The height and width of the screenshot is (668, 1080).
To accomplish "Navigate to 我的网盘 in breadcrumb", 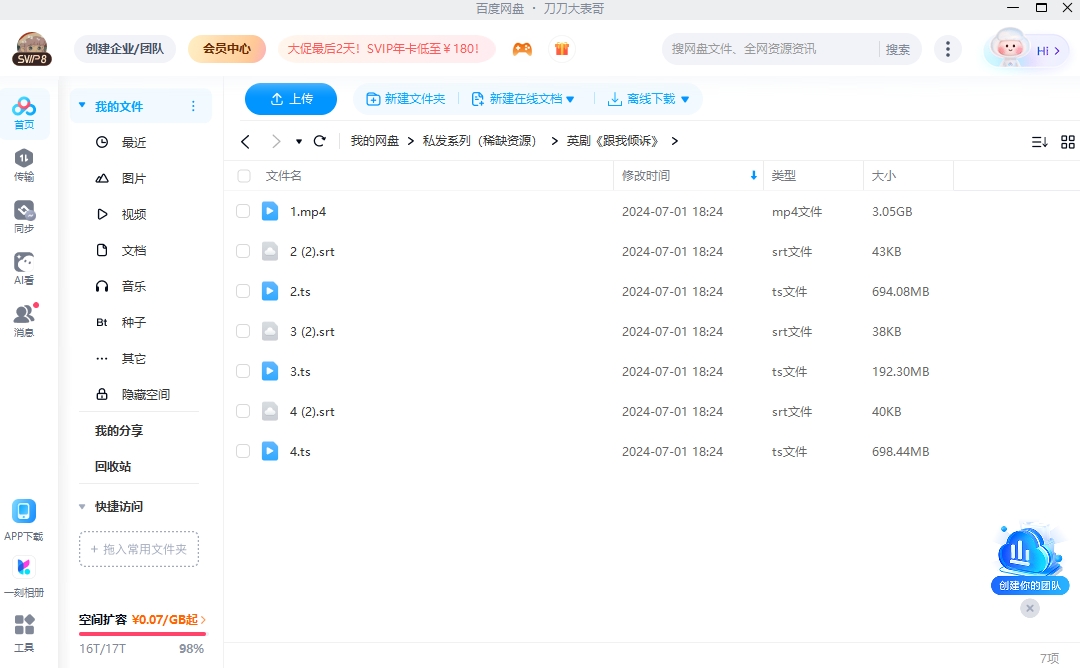I will [x=375, y=141].
